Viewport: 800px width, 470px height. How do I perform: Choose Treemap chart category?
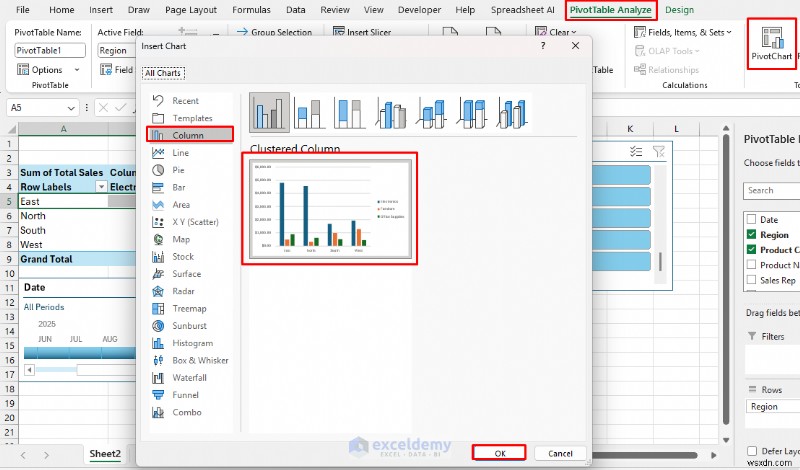click(x=191, y=309)
